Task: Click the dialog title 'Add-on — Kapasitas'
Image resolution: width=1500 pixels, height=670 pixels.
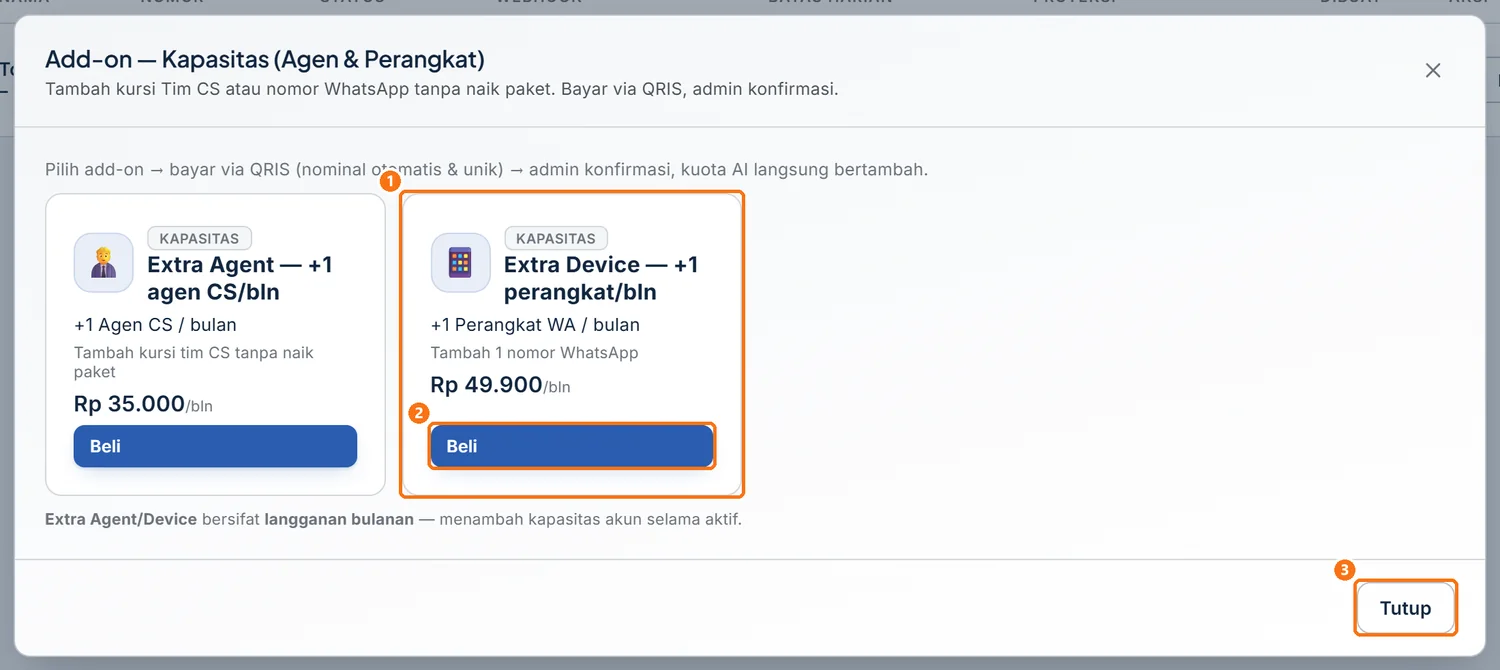Action: point(265,61)
